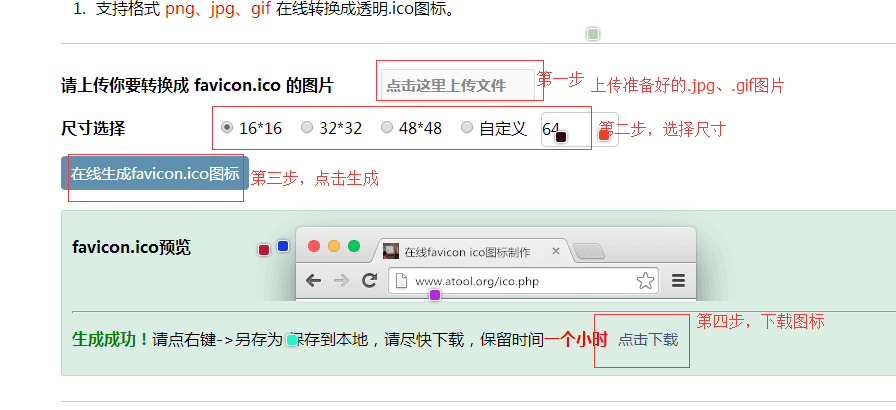Click the green traffic light circle
The height and width of the screenshot is (410, 896).
click(354, 246)
